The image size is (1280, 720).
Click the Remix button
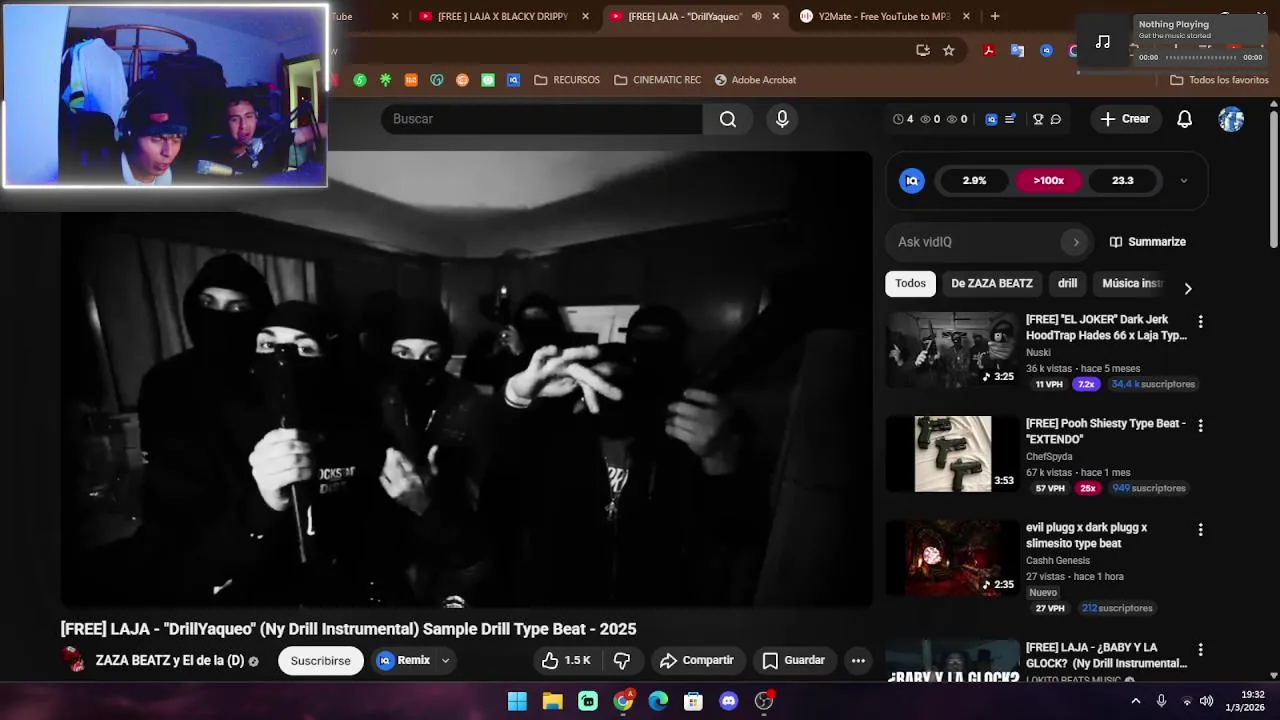(x=404, y=660)
